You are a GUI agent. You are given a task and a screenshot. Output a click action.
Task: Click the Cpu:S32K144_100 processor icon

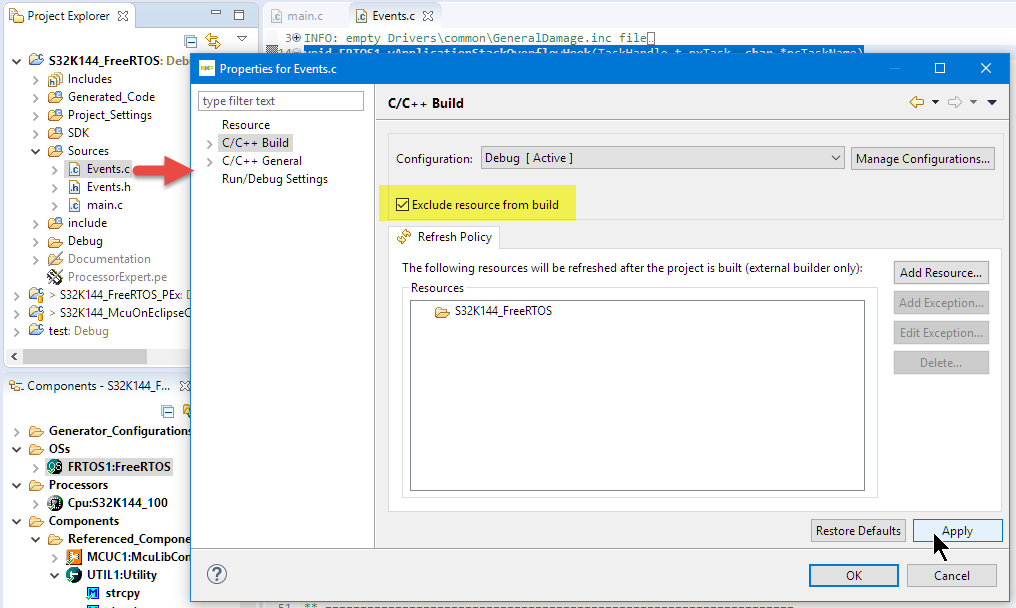point(56,503)
